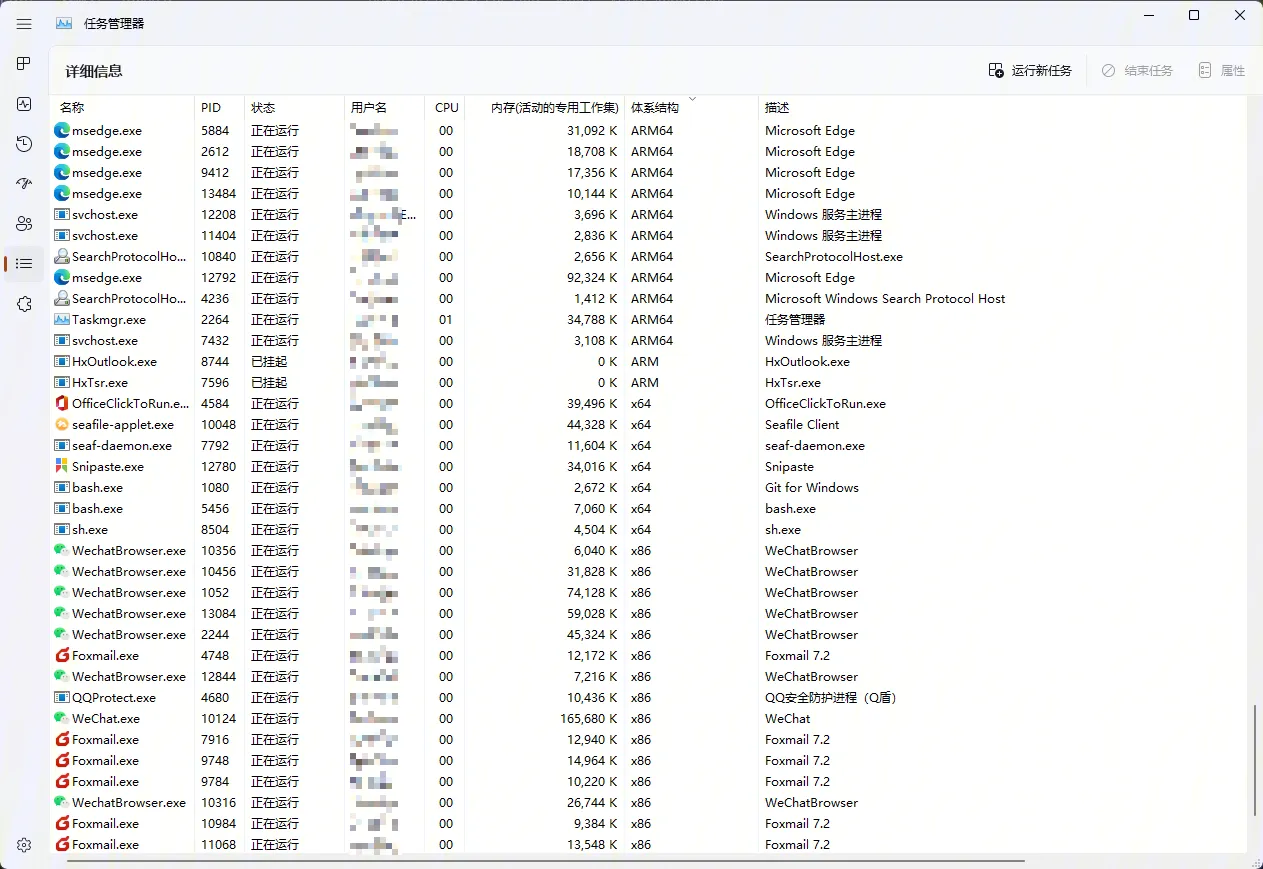The height and width of the screenshot is (869, 1263).
Task: Sort processes by the PID column header
Action: 211,108
